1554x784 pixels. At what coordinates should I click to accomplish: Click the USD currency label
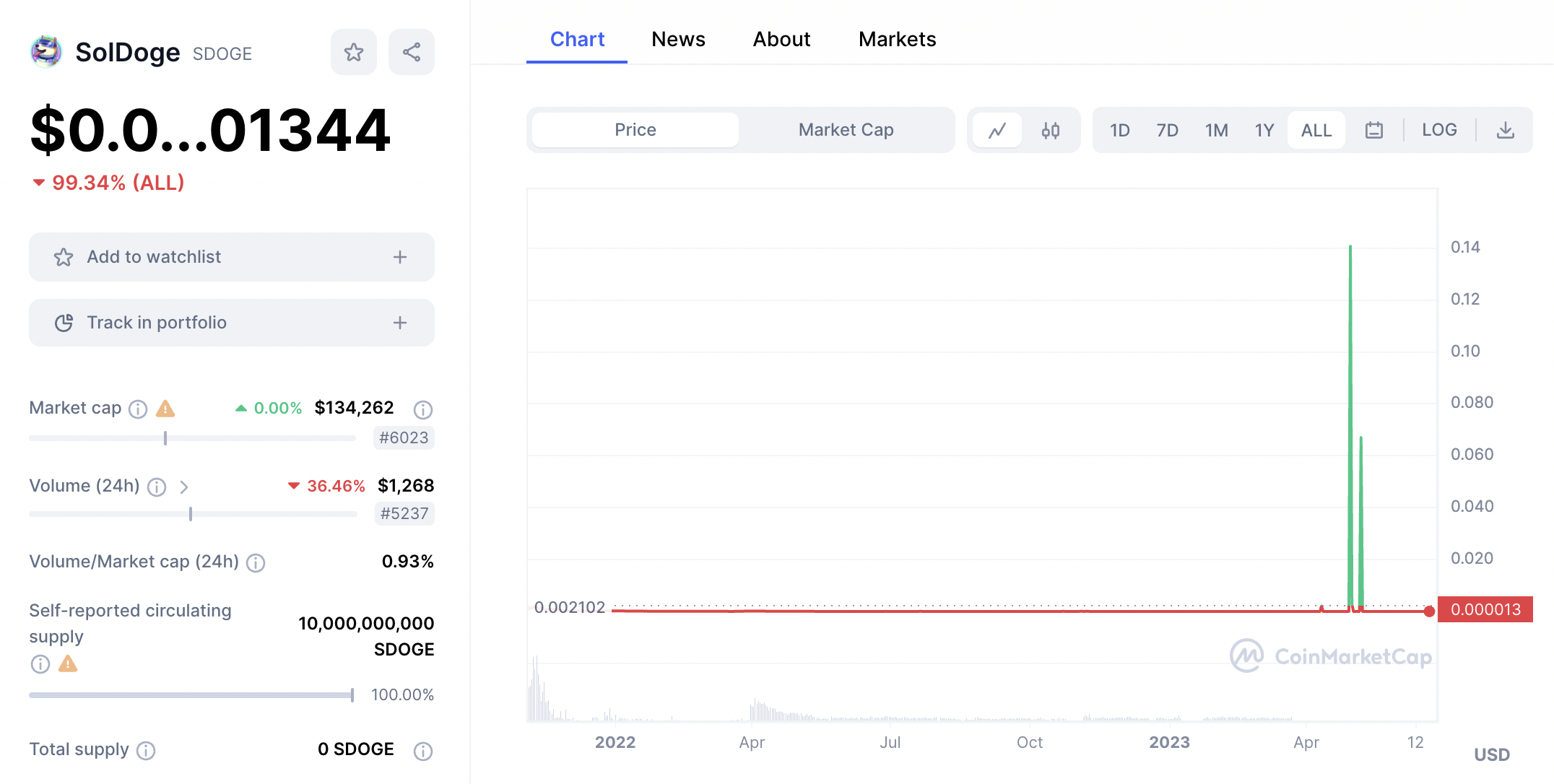click(x=1492, y=754)
